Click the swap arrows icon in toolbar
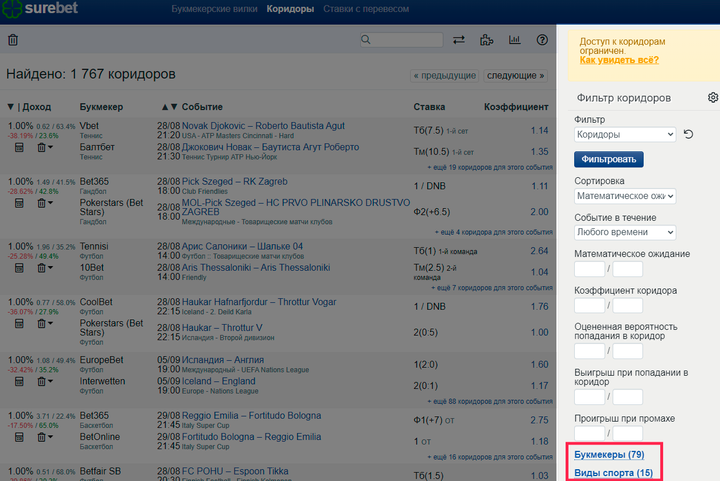The image size is (720, 481). click(x=459, y=40)
